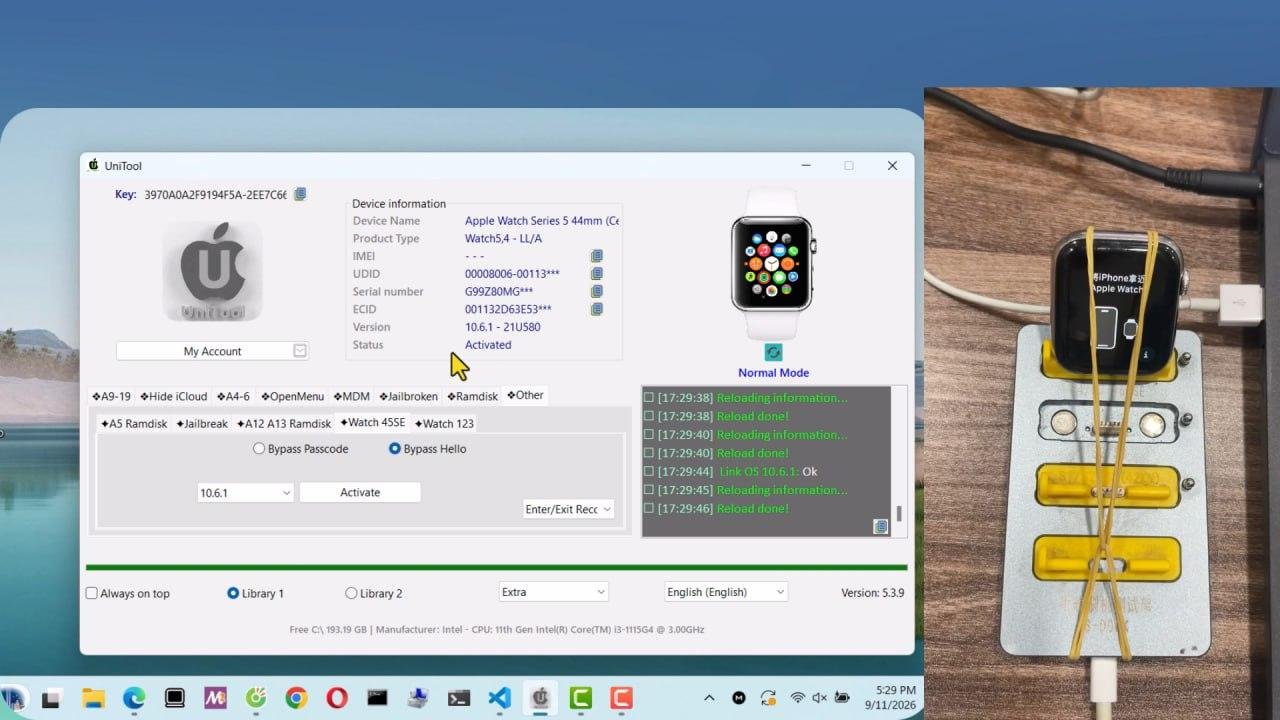The image size is (1280, 720).
Task: Open the A12 A13 Ramdisk sub-tab
Action: tap(284, 423)
